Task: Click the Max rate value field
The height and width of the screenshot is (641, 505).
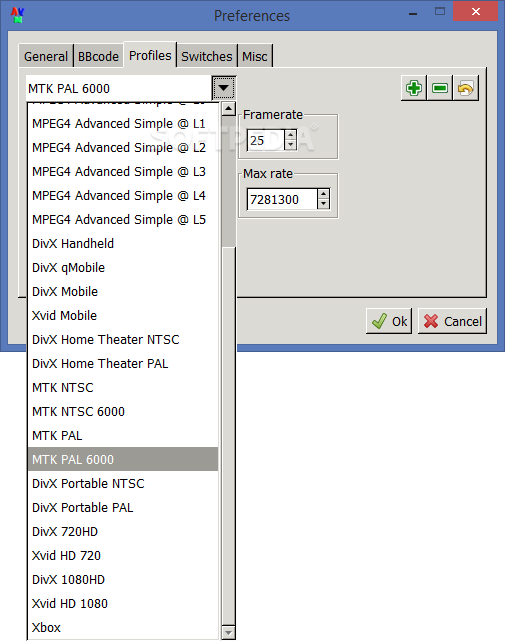Action: coord(282,199)
